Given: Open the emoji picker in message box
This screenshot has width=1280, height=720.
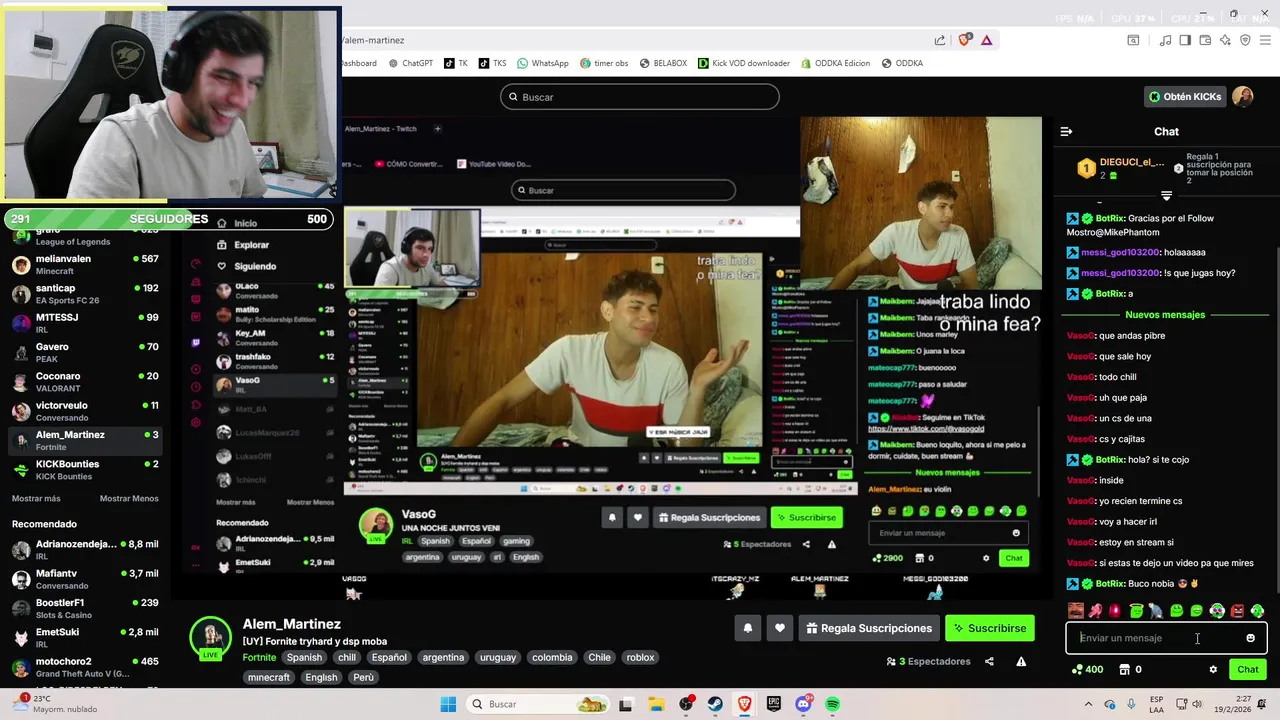Looking at the screenshot, I should [1250, 638].
